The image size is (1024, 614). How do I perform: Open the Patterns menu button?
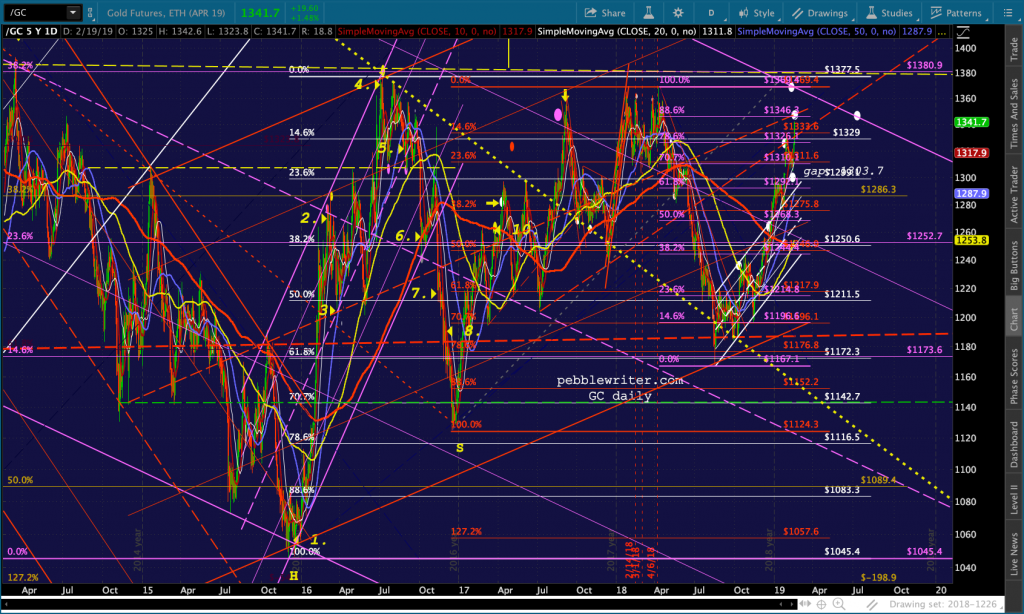[956, 12]
